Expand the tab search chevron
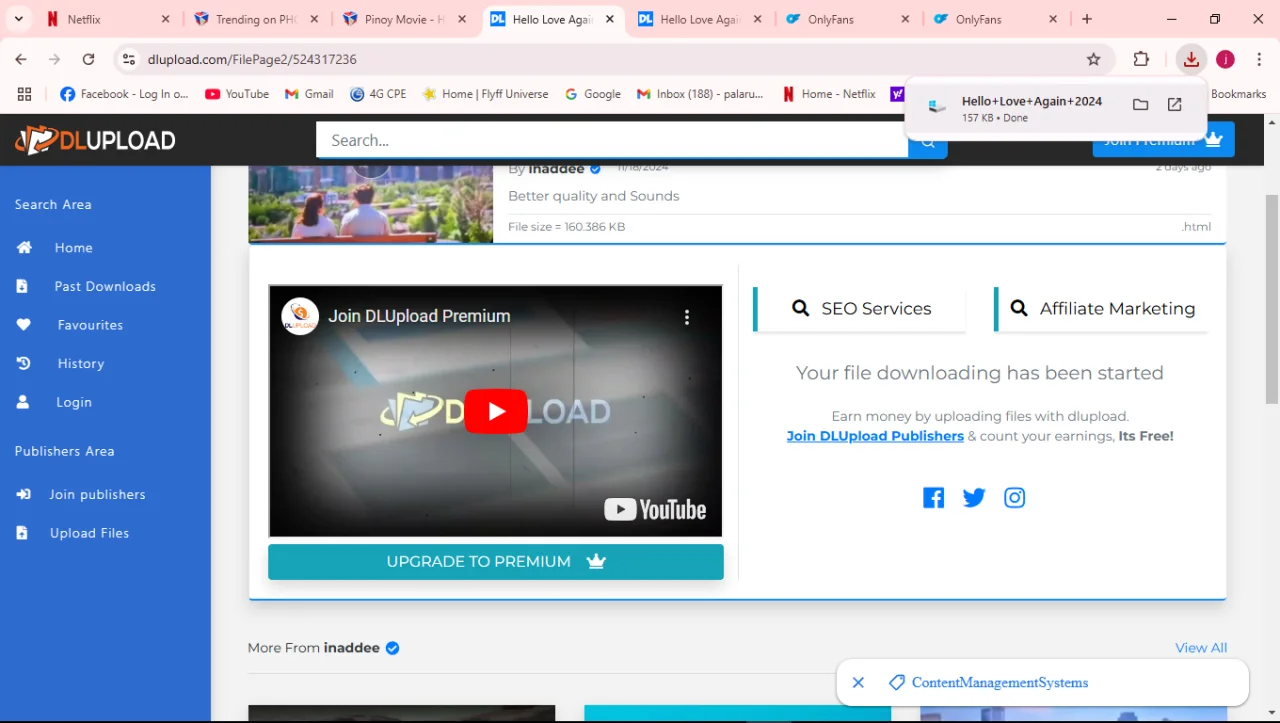 (x=18, y=19)
